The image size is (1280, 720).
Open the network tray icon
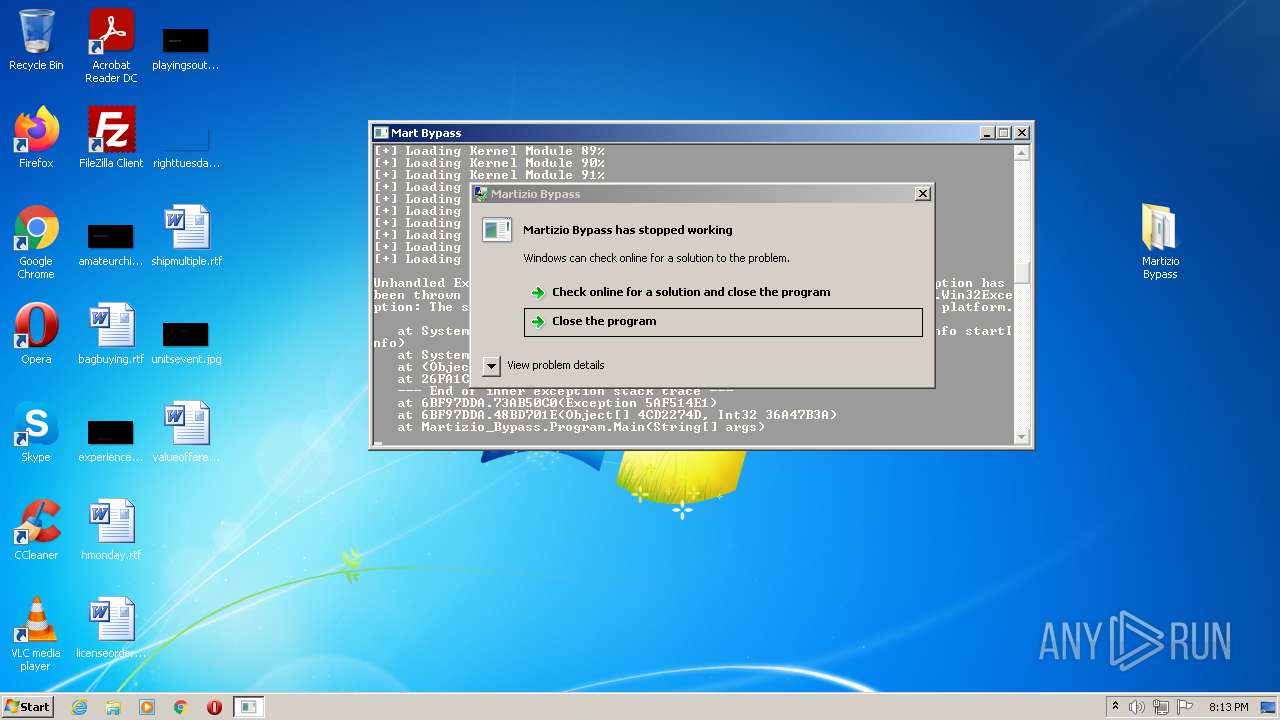click(x=1161, y=707)
